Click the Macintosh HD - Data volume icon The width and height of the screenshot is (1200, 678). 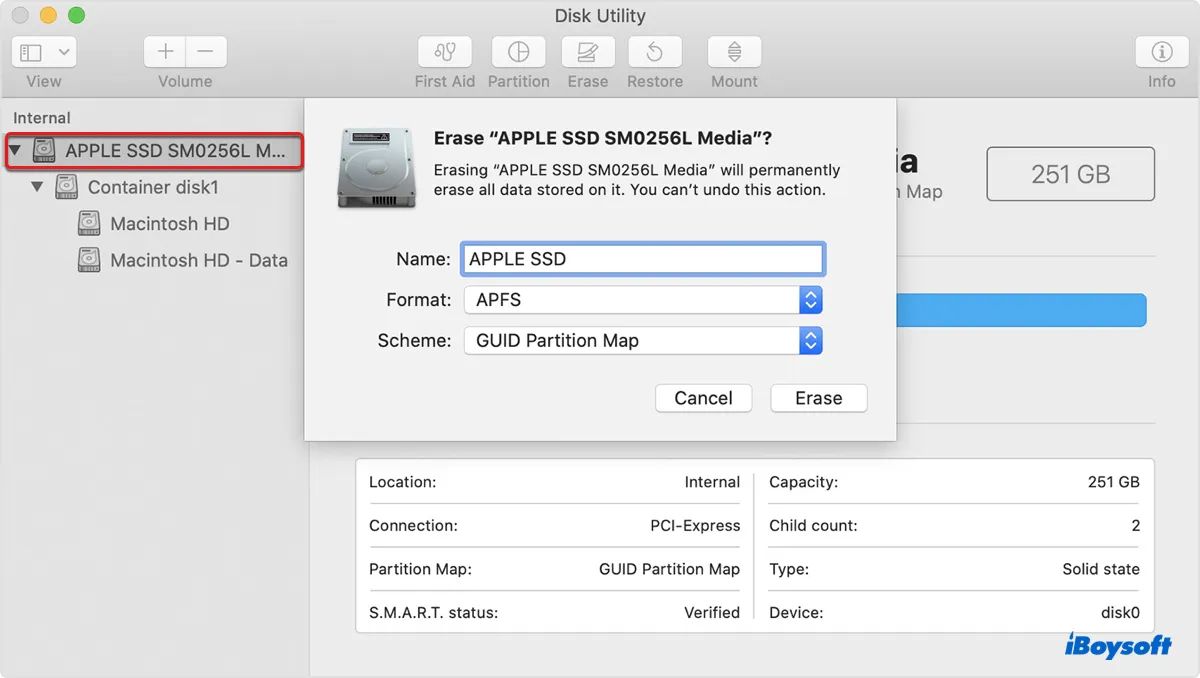coord(89,260)
